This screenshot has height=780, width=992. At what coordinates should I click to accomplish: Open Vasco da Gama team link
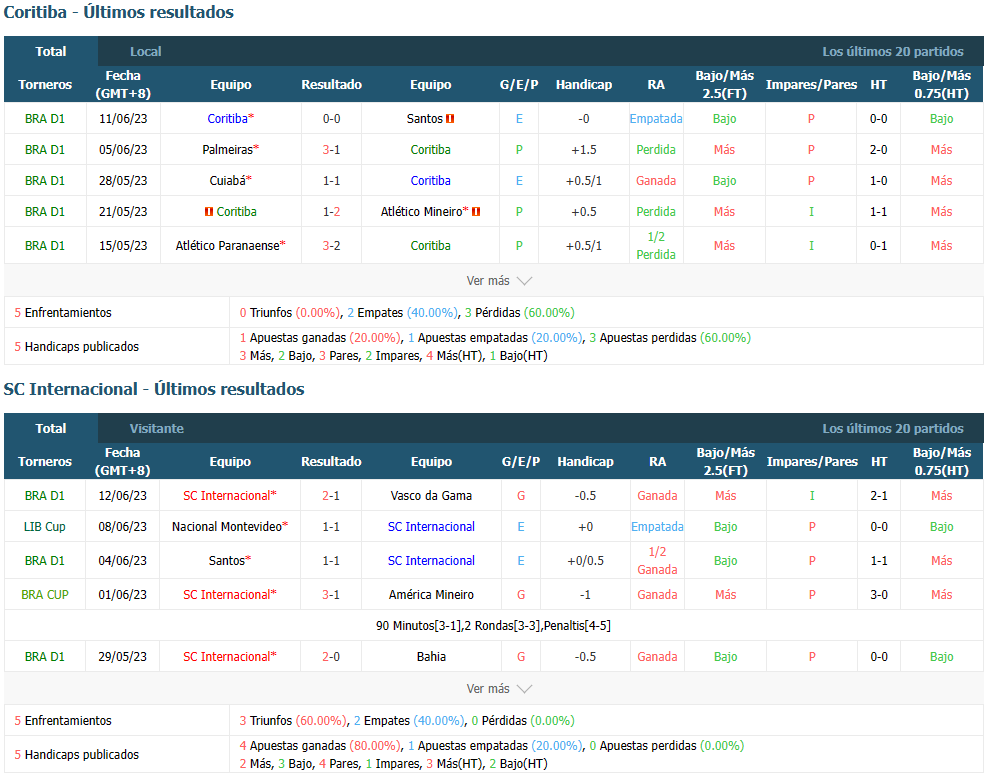[x=431, y=495]
